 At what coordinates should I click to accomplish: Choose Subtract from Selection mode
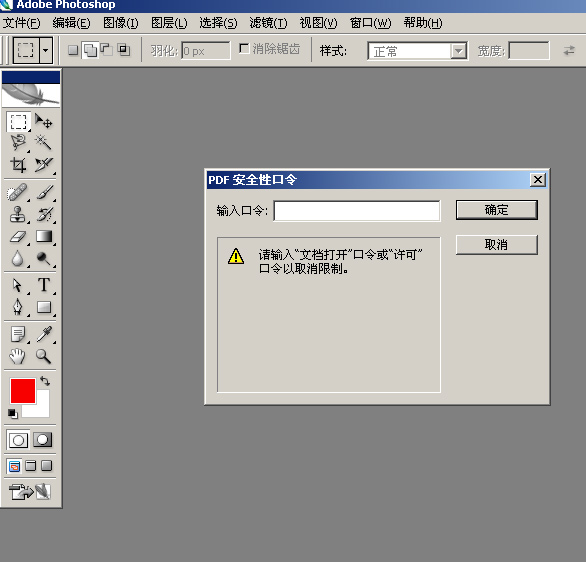point(107,50)
